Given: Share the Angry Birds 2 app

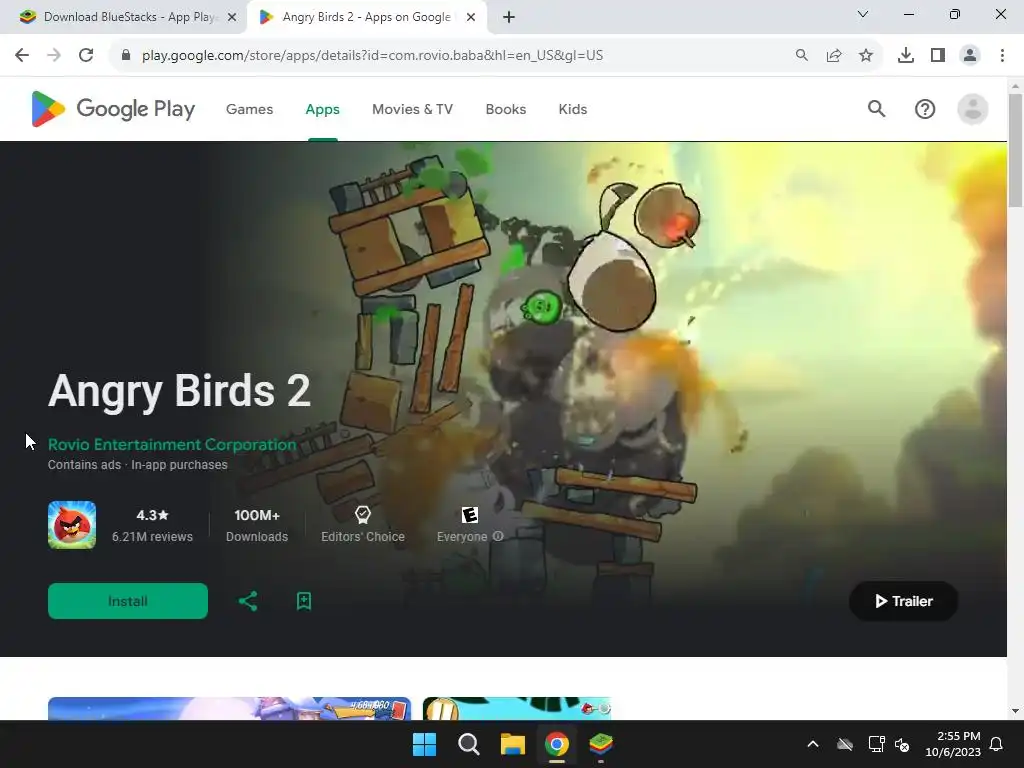Looking at the screenshot, I should [248, 601].
